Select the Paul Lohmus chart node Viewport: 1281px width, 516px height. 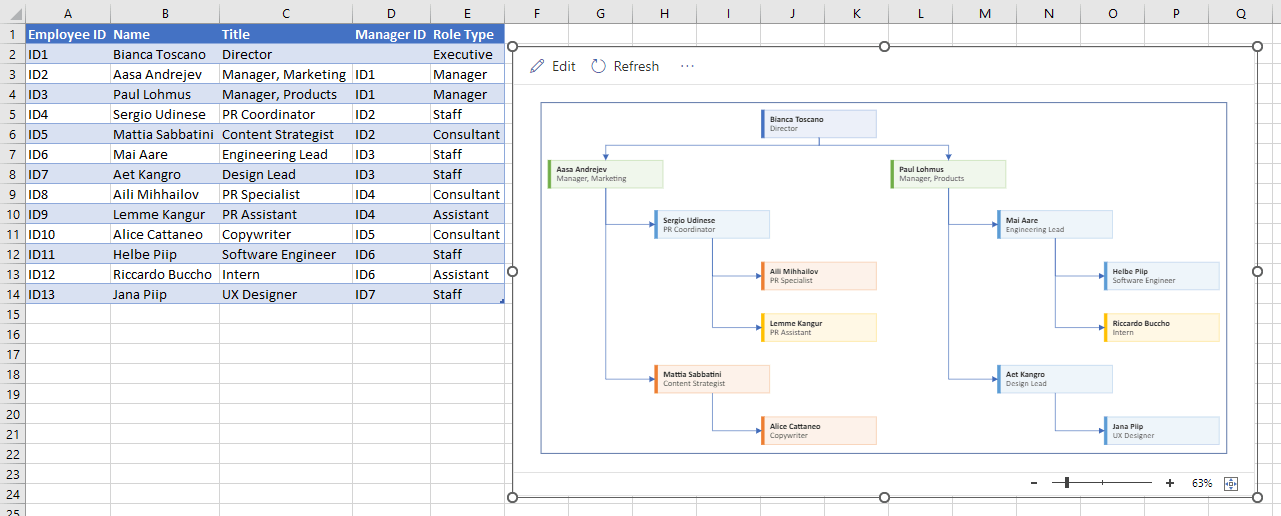[x=948, y=174]
